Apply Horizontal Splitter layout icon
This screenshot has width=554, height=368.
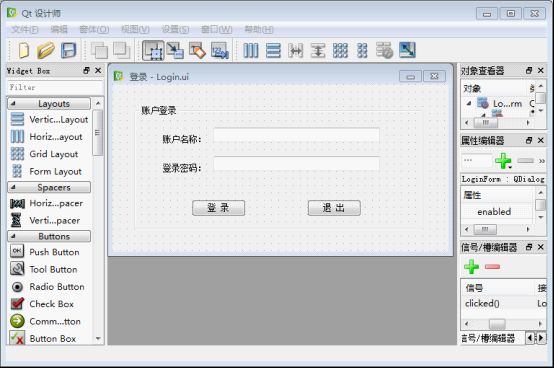tap(295, 51)
